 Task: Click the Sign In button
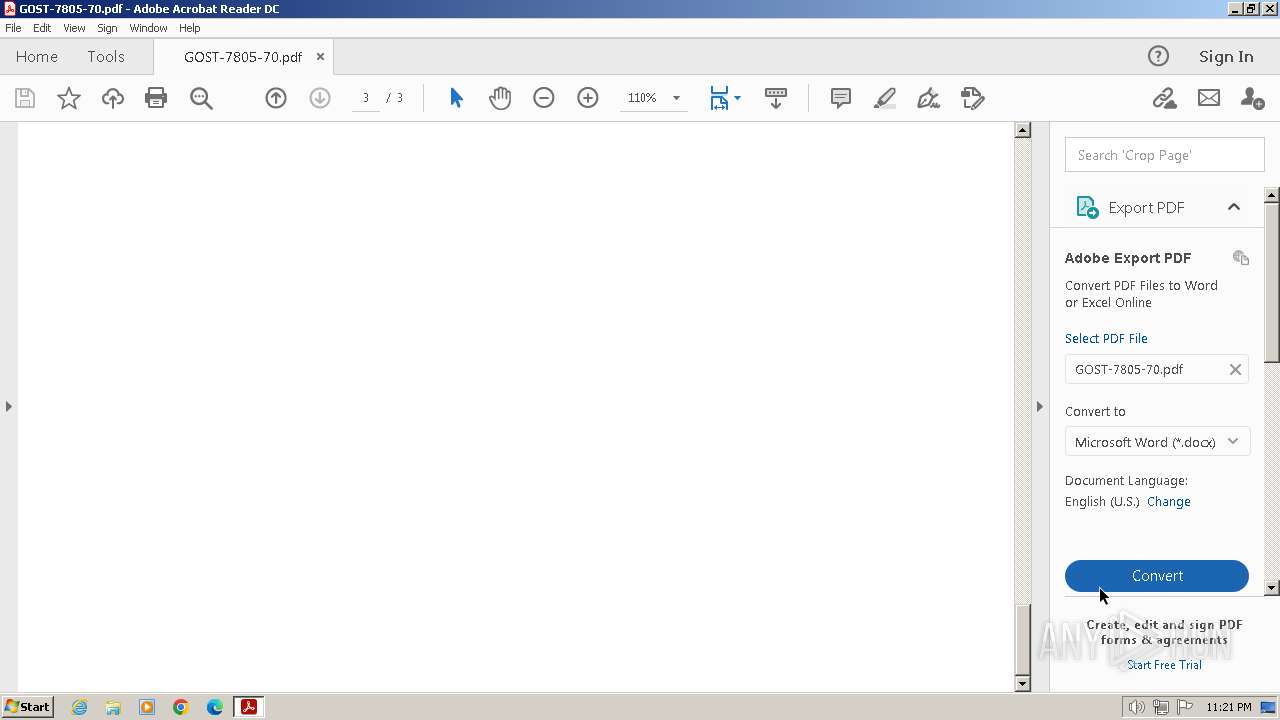click(1226, 56)
